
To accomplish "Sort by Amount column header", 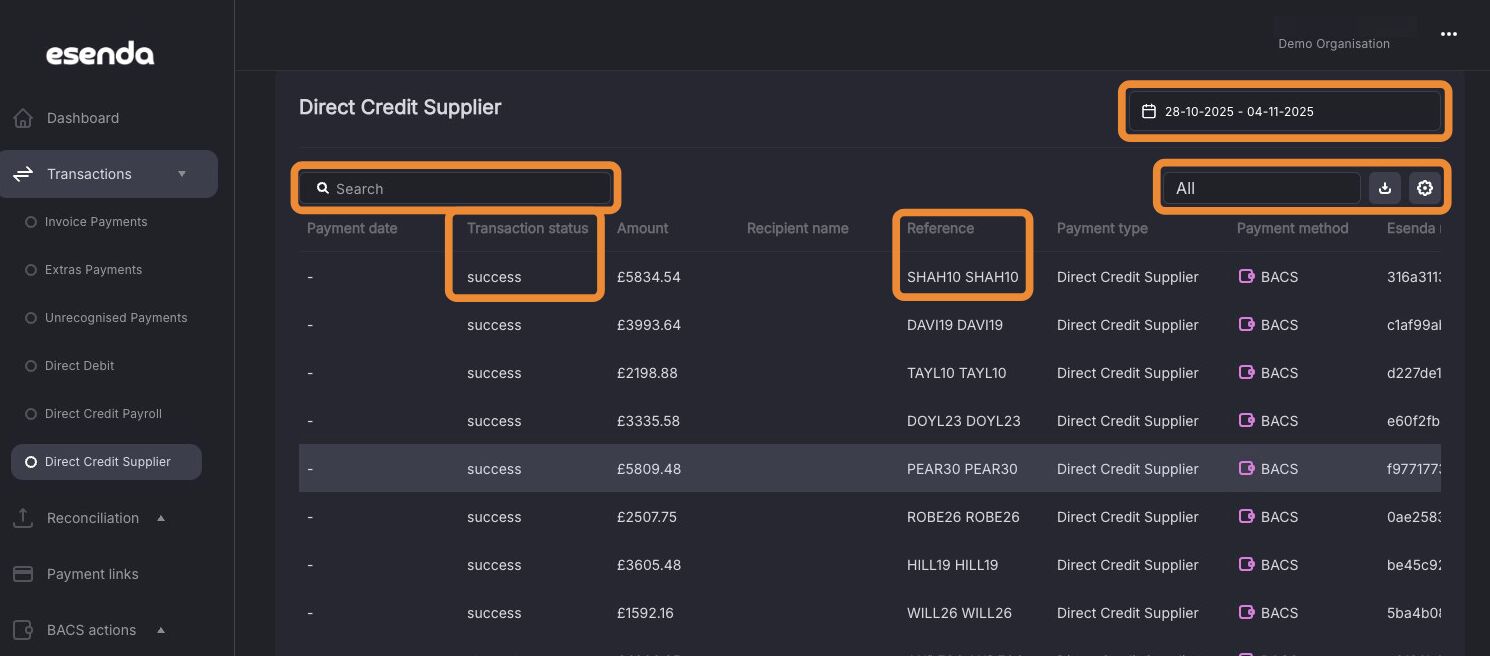I will tap(643, 228).
